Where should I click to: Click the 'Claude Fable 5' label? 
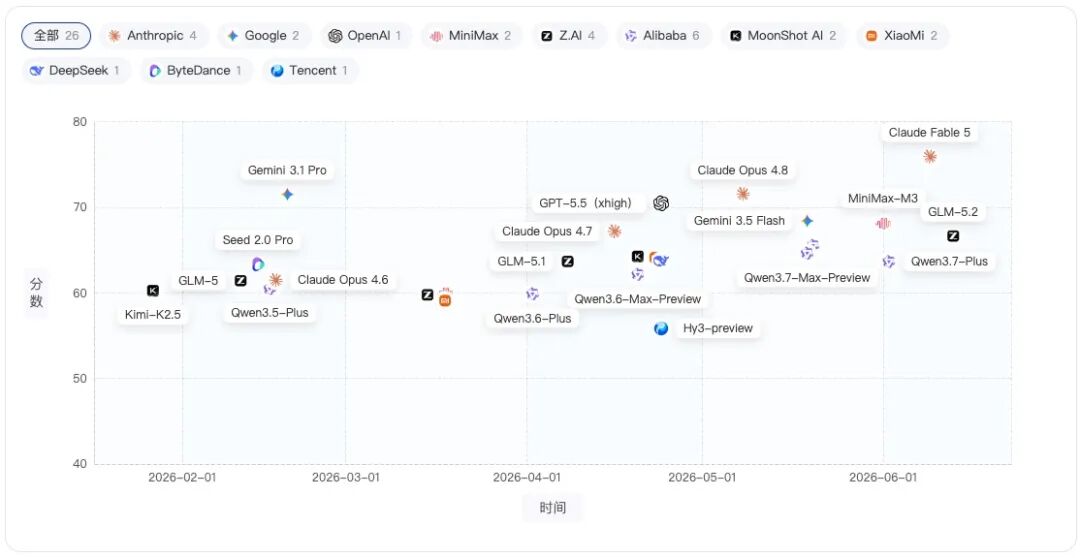(929, 132)
